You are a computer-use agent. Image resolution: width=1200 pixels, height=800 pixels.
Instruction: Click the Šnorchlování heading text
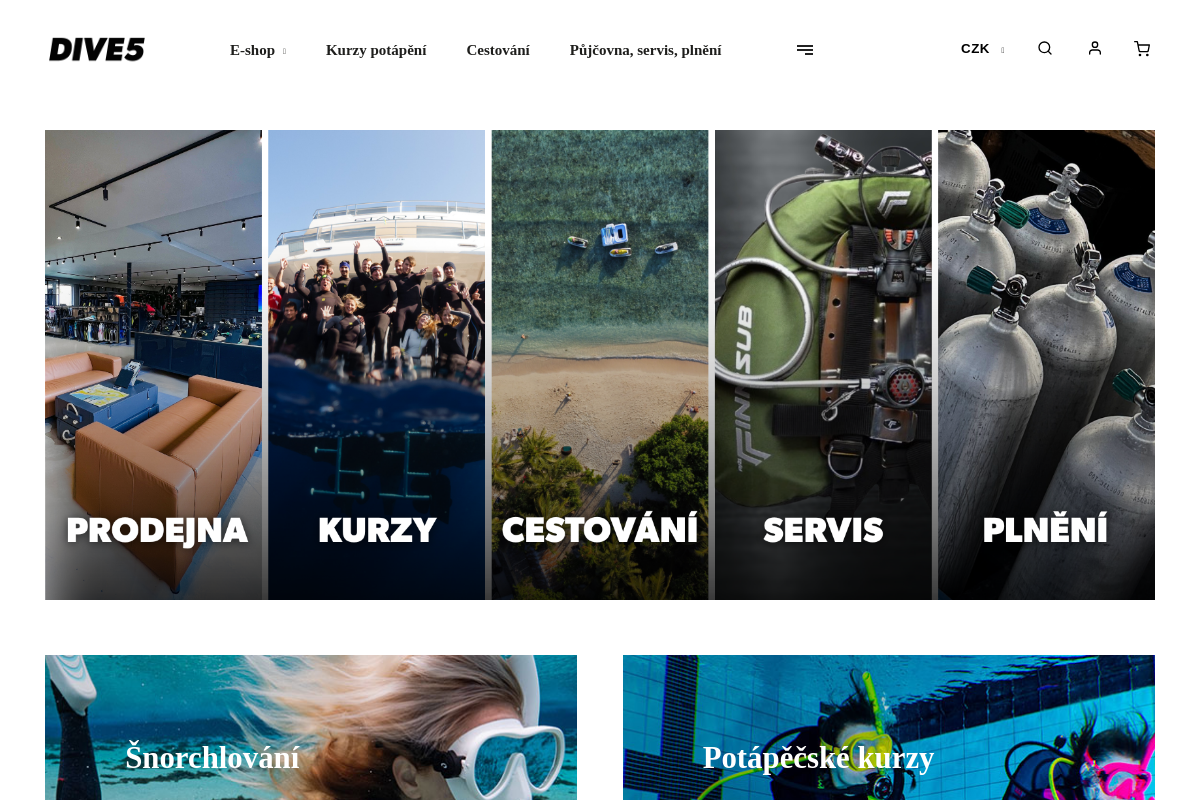pos(212,757)
